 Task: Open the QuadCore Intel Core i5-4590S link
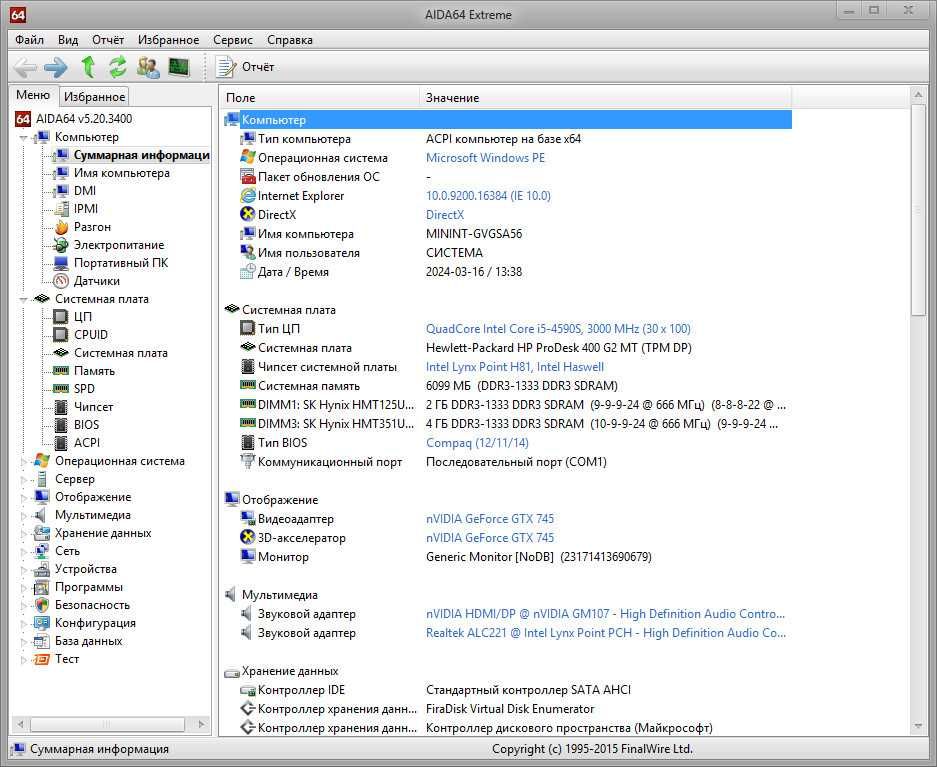[x=558, y=329]
